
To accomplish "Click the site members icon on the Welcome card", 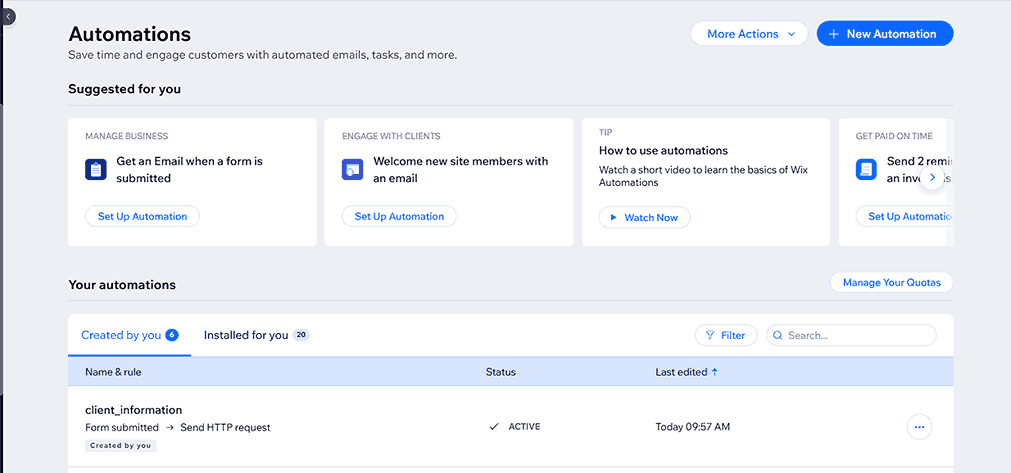I will (352, 169).
